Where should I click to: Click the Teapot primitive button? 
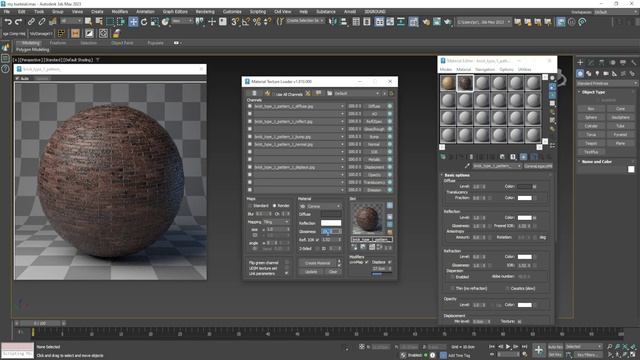coord(591,143)
